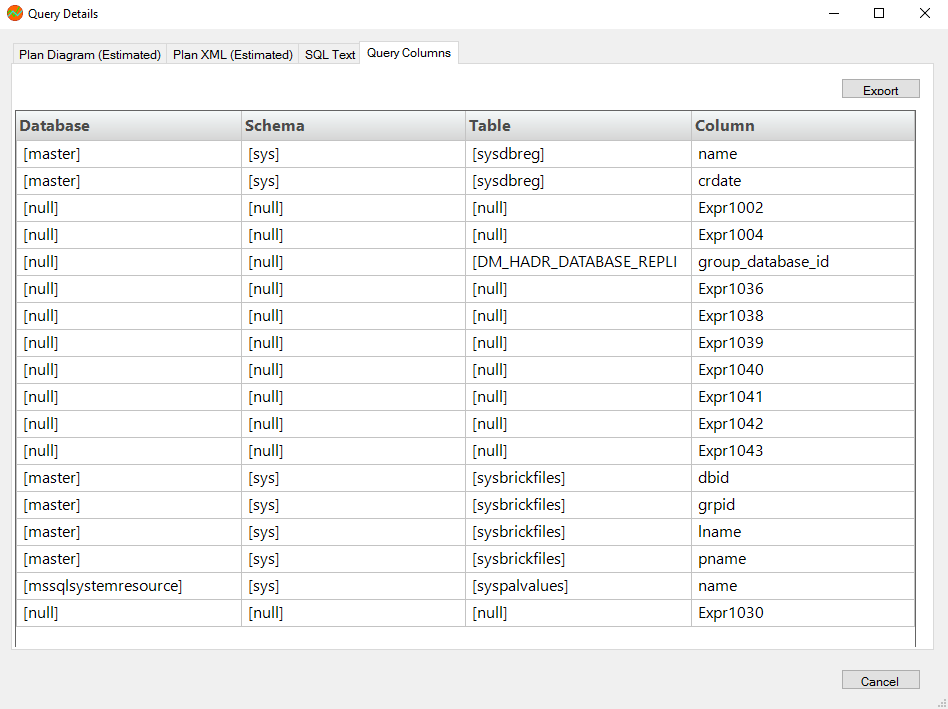Select the group_database_id cell
This screenshot has height=709, width=948.
[803, 262]
